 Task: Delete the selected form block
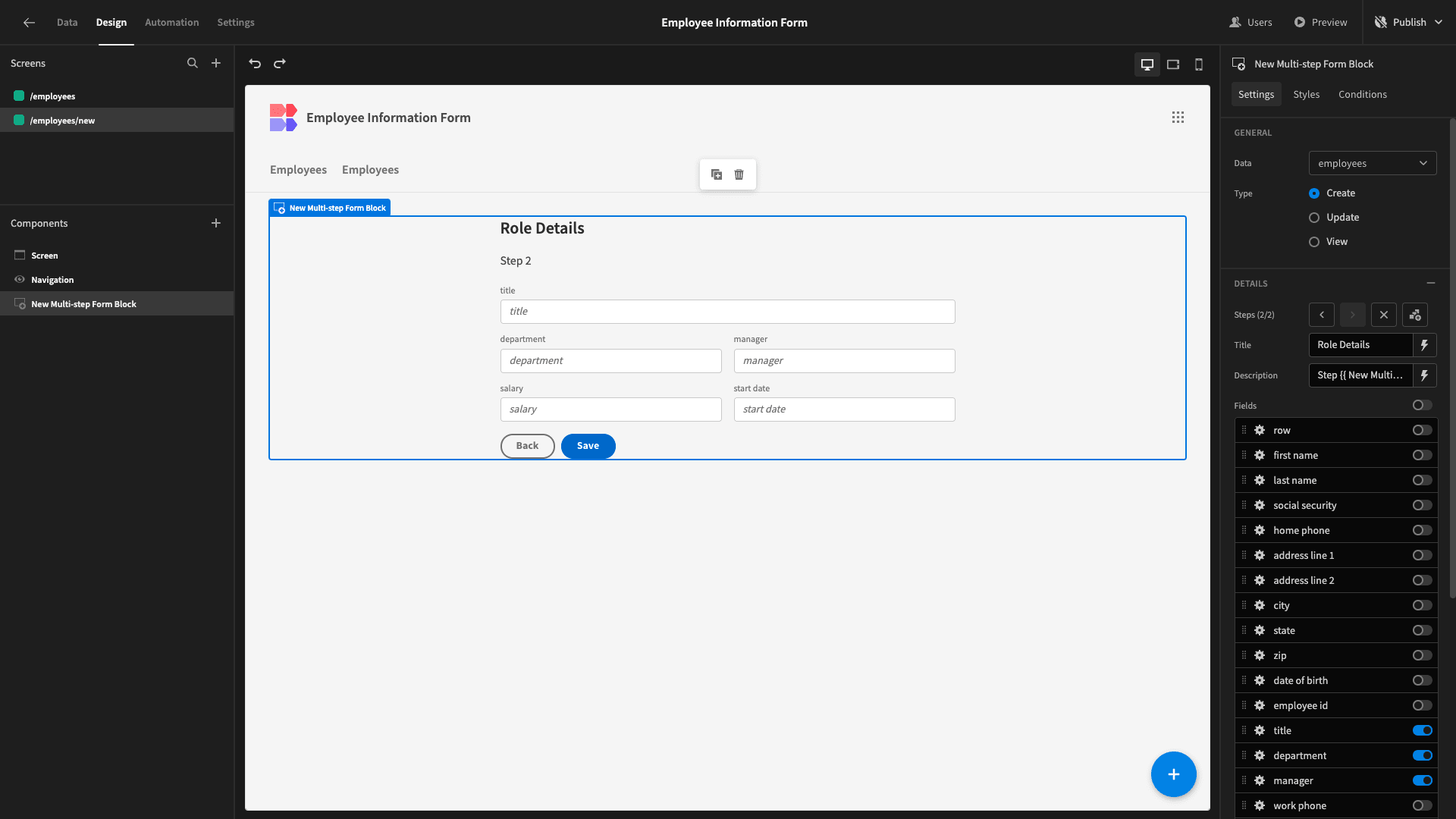click(739, 174)
